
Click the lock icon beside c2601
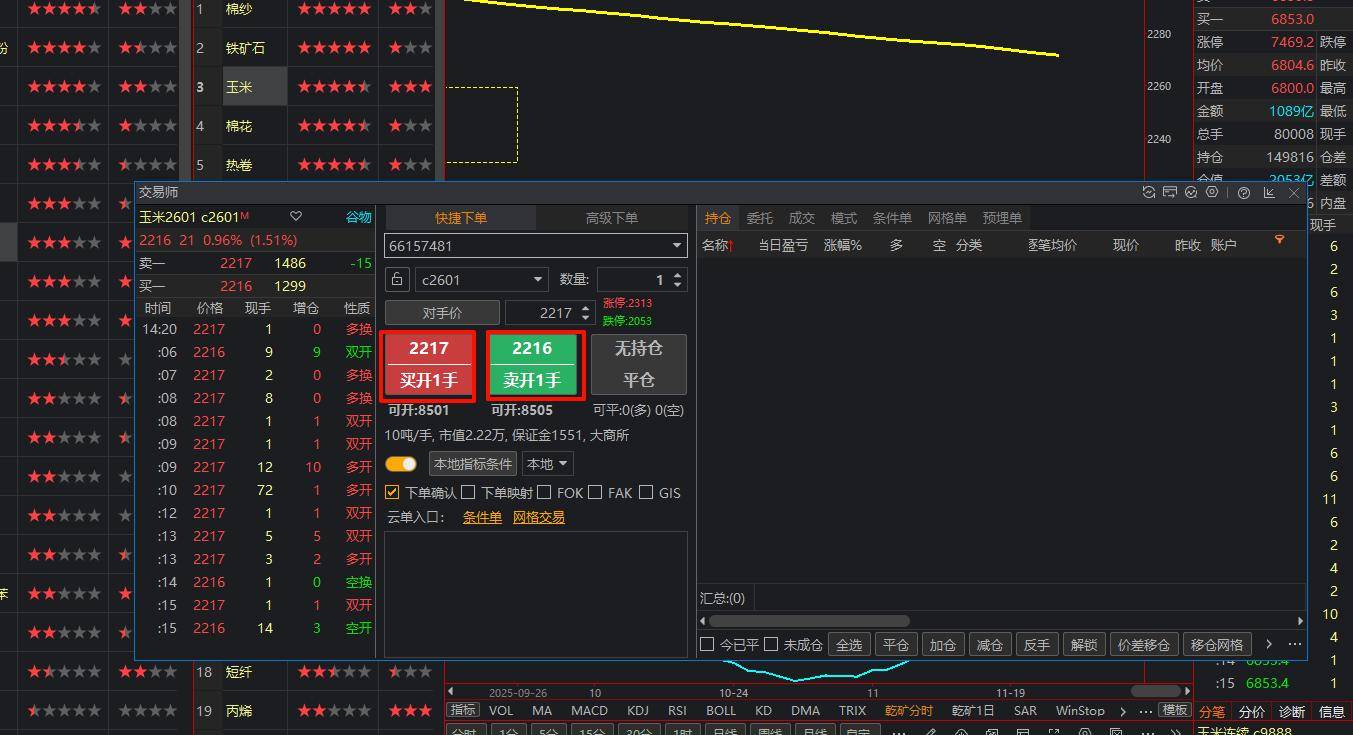click(397, 280)
